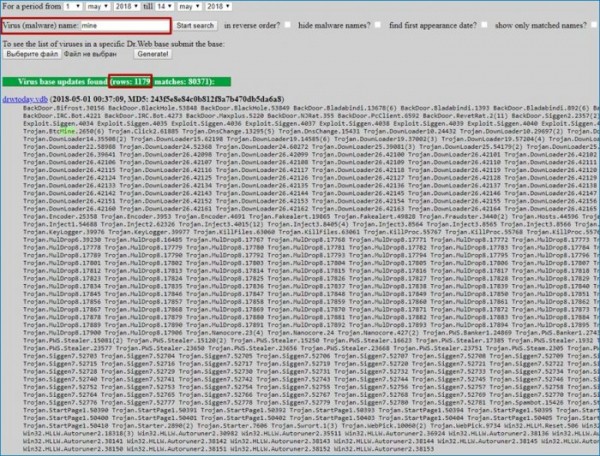Select the Win32.HLLW.Autoruner2.38153 entry
Viewport: 600px width, 456px height.
pos(384,449)
